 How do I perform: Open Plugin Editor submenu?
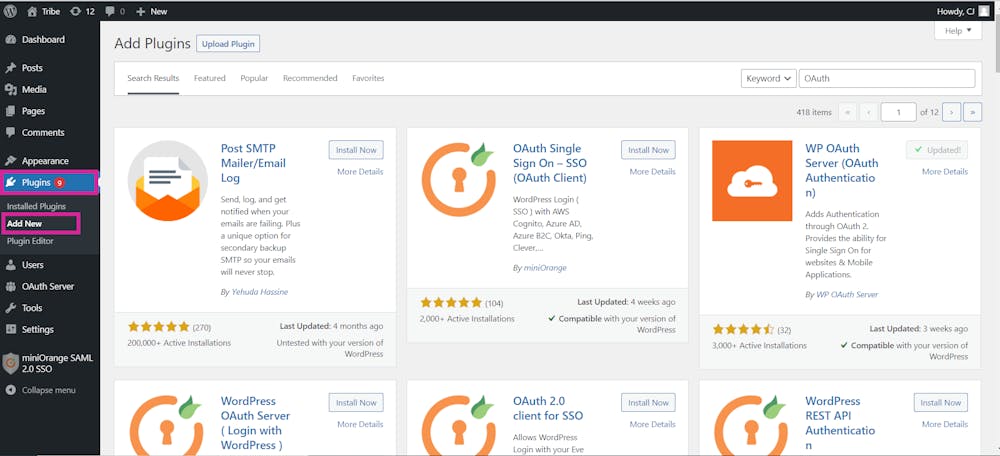point(30,241)
